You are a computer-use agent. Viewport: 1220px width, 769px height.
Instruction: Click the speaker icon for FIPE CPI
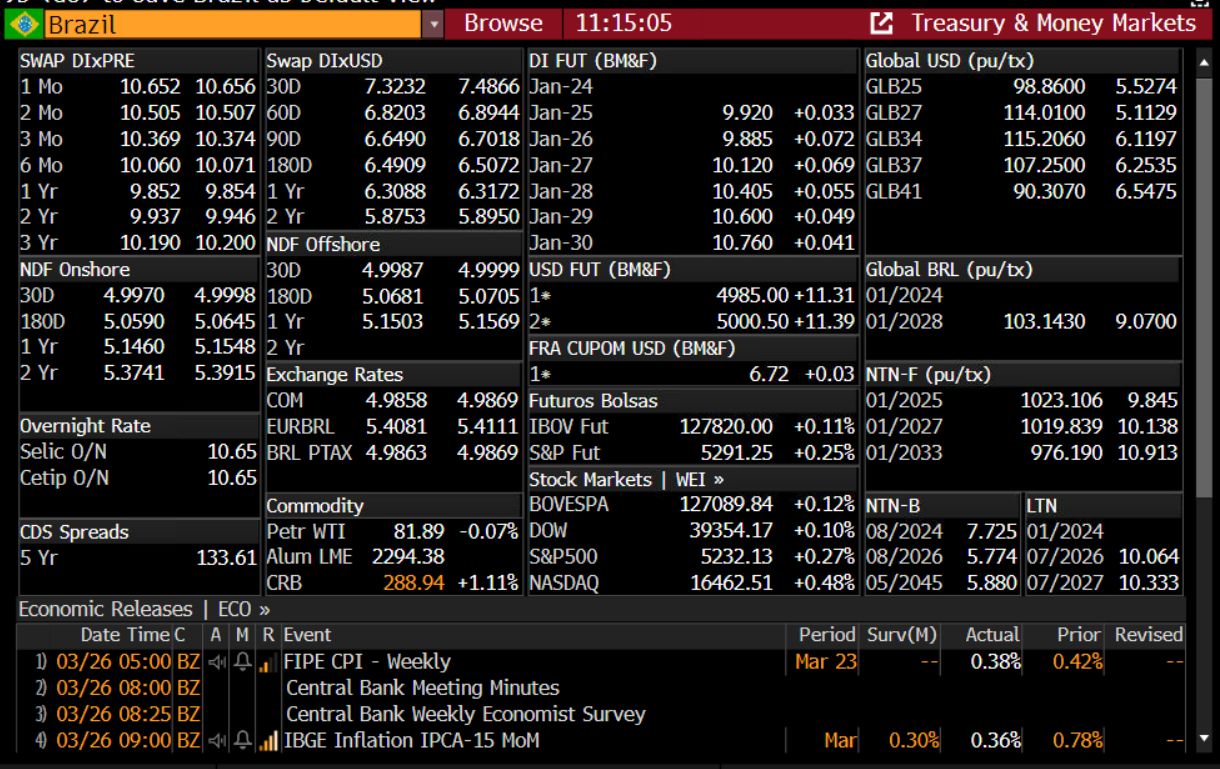click(216, 662)
